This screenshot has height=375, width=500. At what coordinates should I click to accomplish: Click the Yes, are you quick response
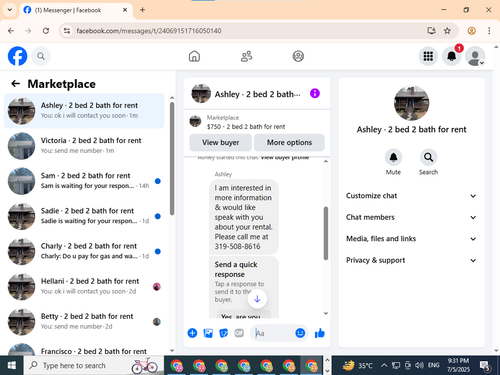click(x=243, y=315)
